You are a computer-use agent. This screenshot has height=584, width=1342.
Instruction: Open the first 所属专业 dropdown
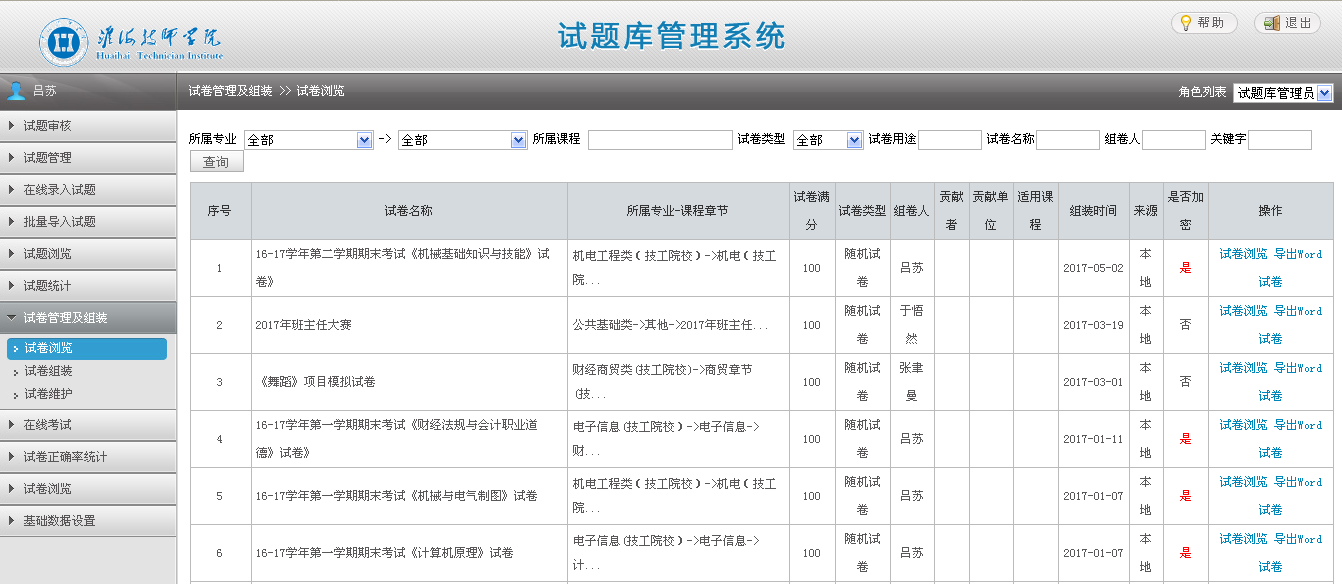(x=308, y=140)
